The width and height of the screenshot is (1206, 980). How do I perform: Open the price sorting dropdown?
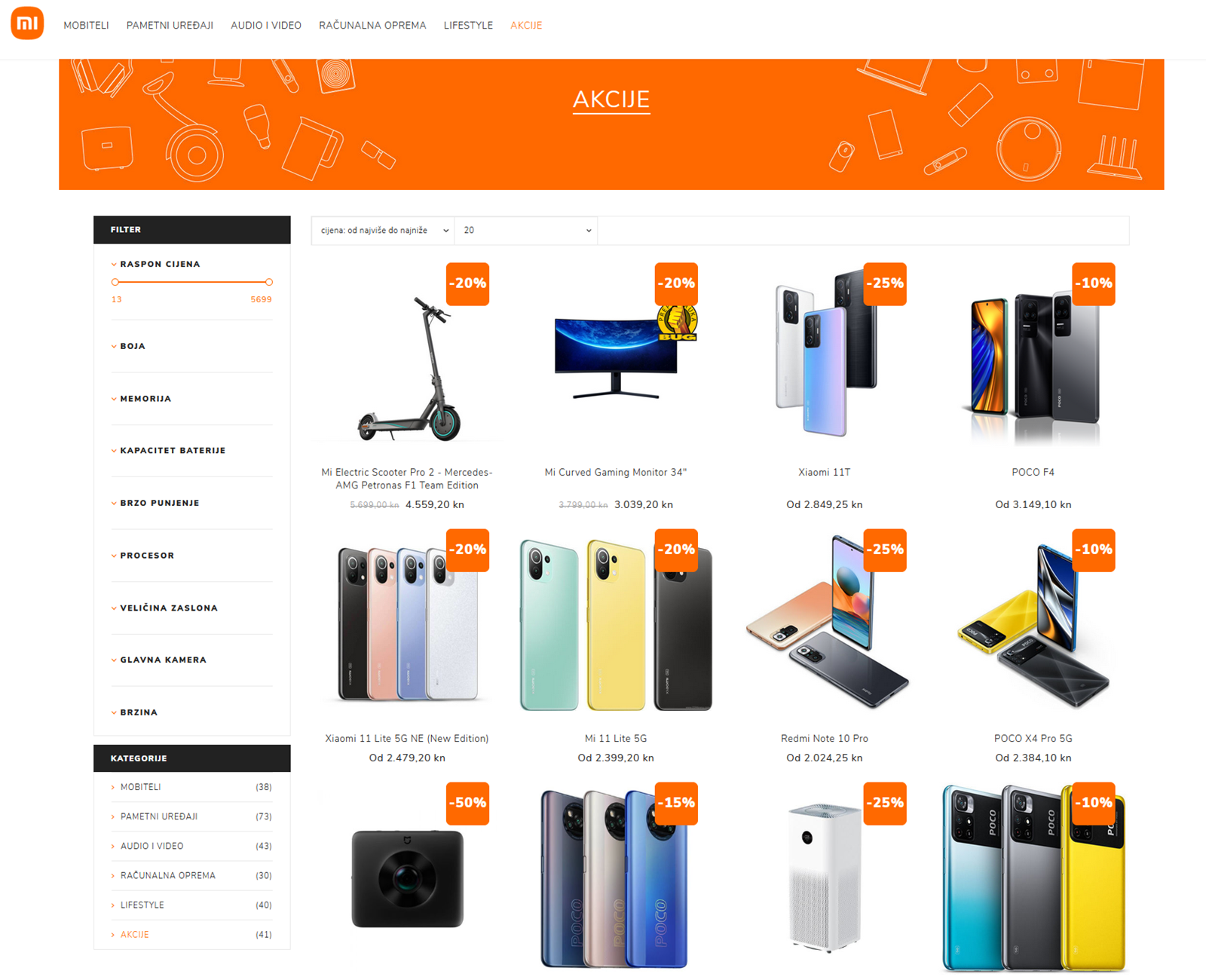tap(383, 231)
